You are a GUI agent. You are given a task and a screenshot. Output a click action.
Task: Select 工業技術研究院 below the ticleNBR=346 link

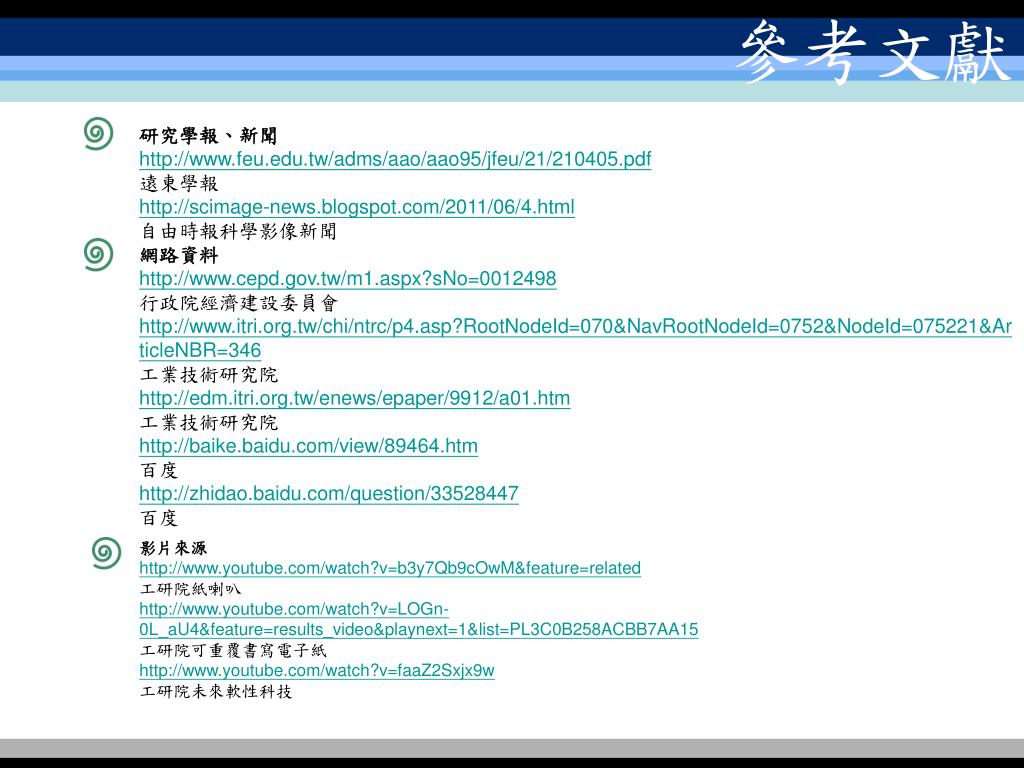tap(209, 375)
